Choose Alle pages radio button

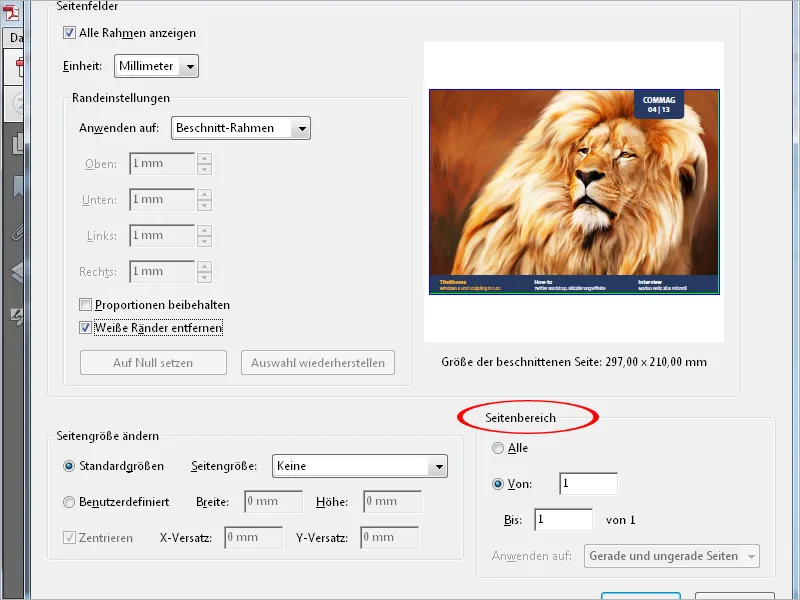pyautogui.click(x=497, y=448)
